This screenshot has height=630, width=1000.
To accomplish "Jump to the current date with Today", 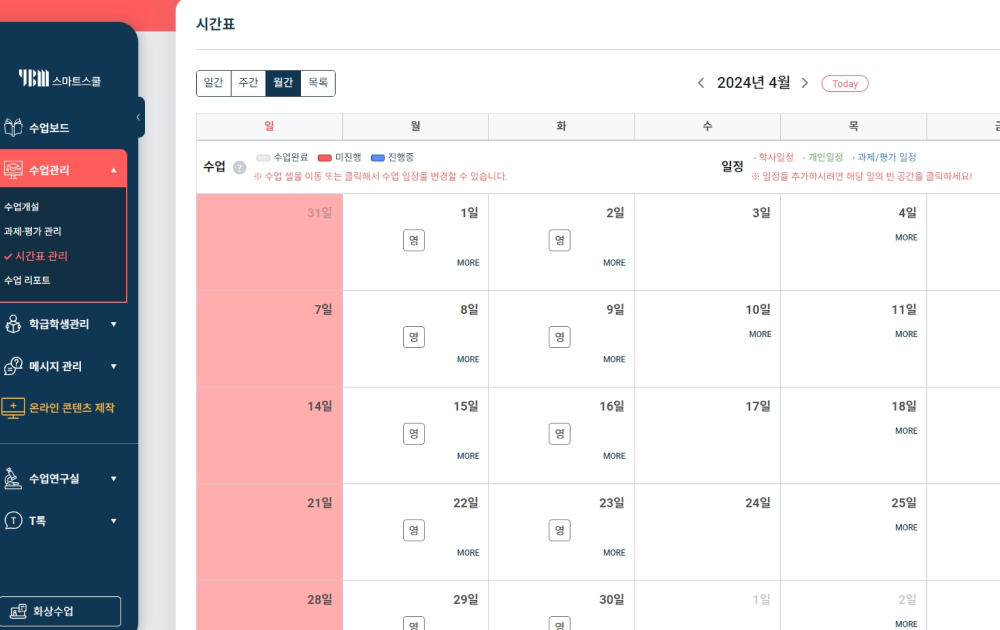I will 844,84.
